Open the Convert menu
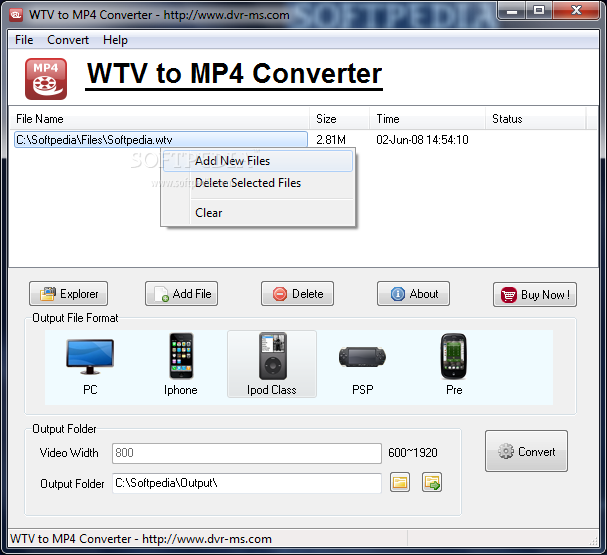The height and width of the screenshot is (555, 607). pos(68,40)
